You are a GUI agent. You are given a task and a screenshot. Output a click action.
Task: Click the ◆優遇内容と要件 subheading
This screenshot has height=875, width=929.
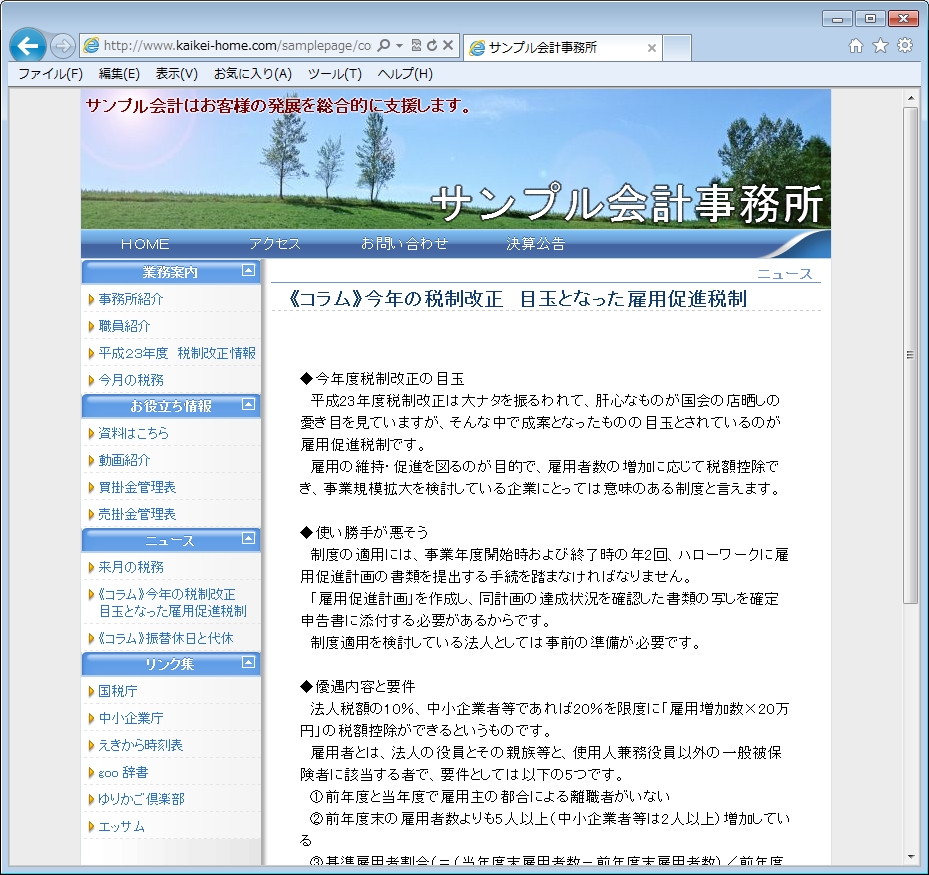(x=357, y=686)
